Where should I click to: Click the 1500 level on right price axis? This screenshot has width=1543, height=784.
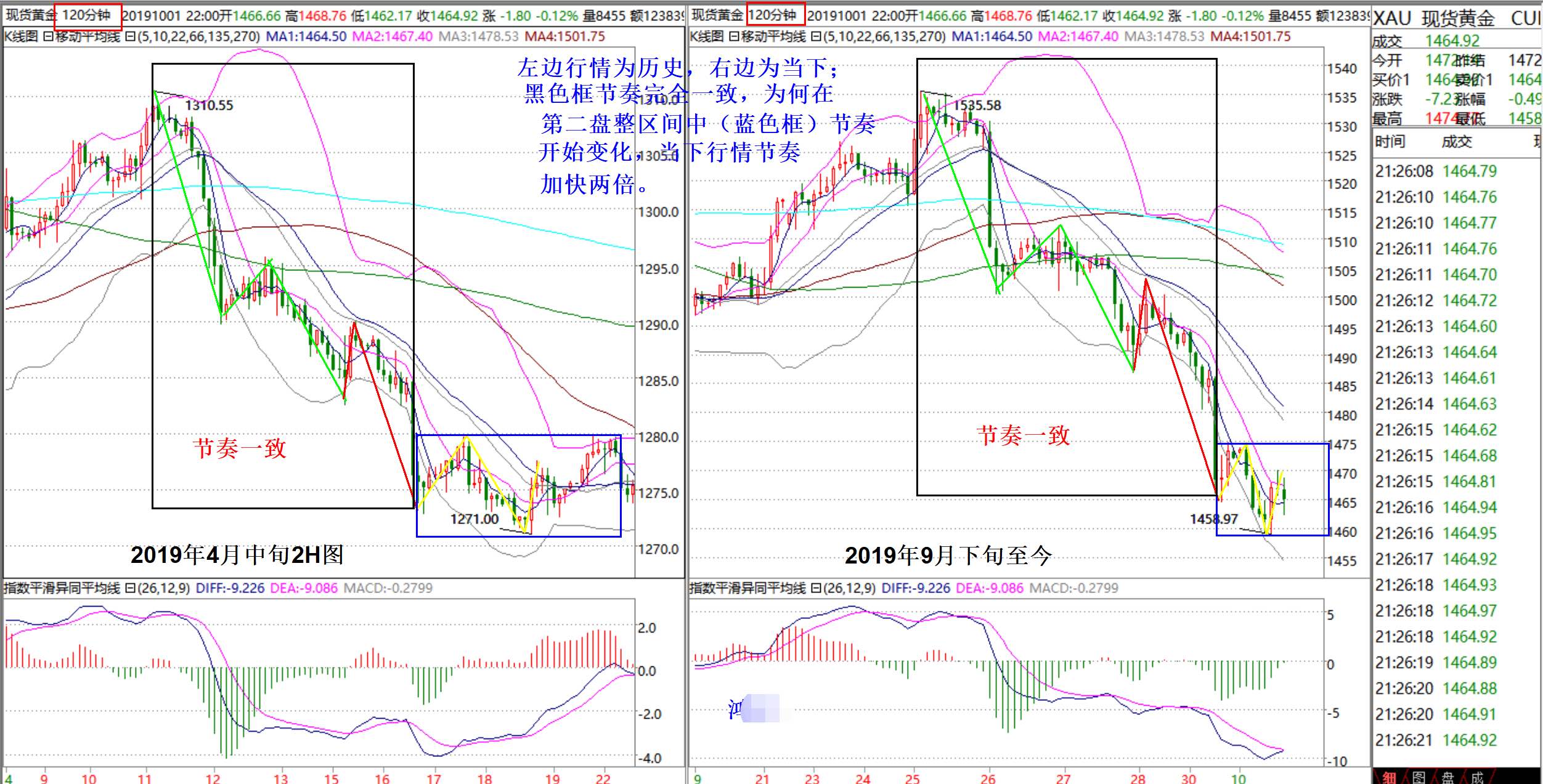(x=1341, y=301)
